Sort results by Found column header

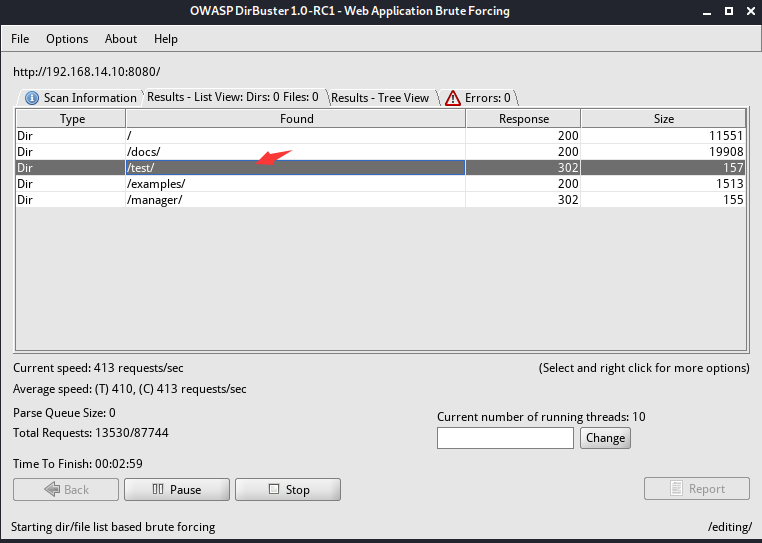(x=296, y=119)
